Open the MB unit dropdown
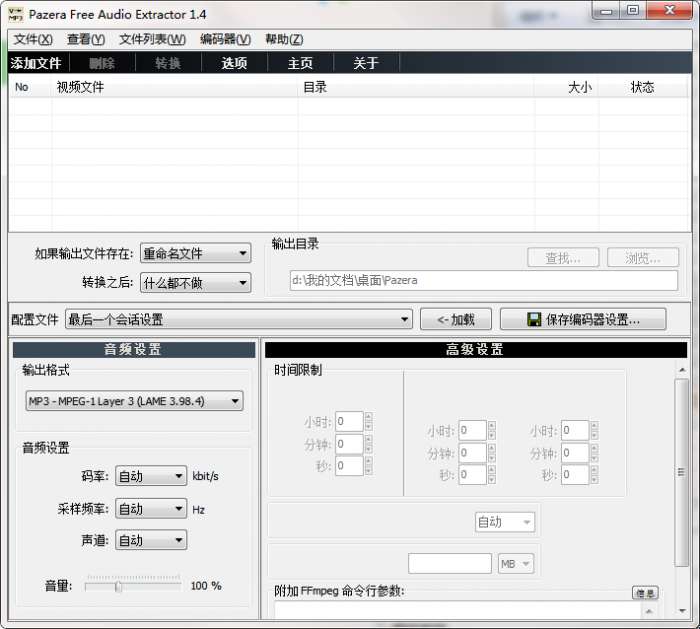Image resolution: width=700 pixels, height=629 pixels. tap(516, 564)
